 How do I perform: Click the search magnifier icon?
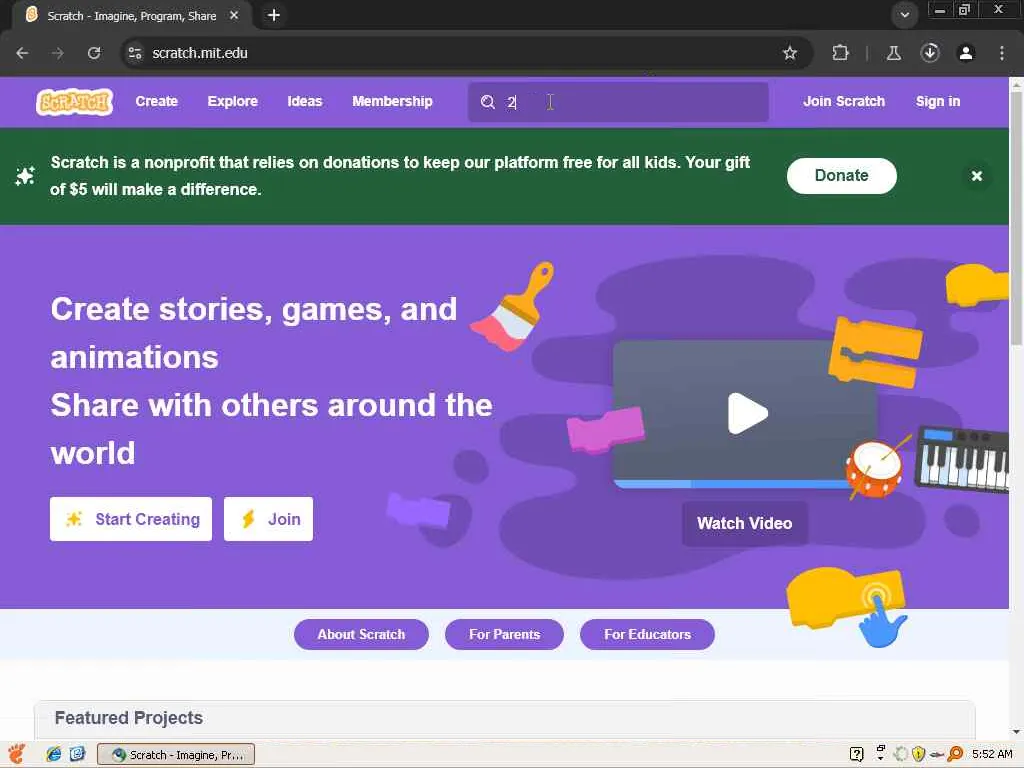[488, 102]
